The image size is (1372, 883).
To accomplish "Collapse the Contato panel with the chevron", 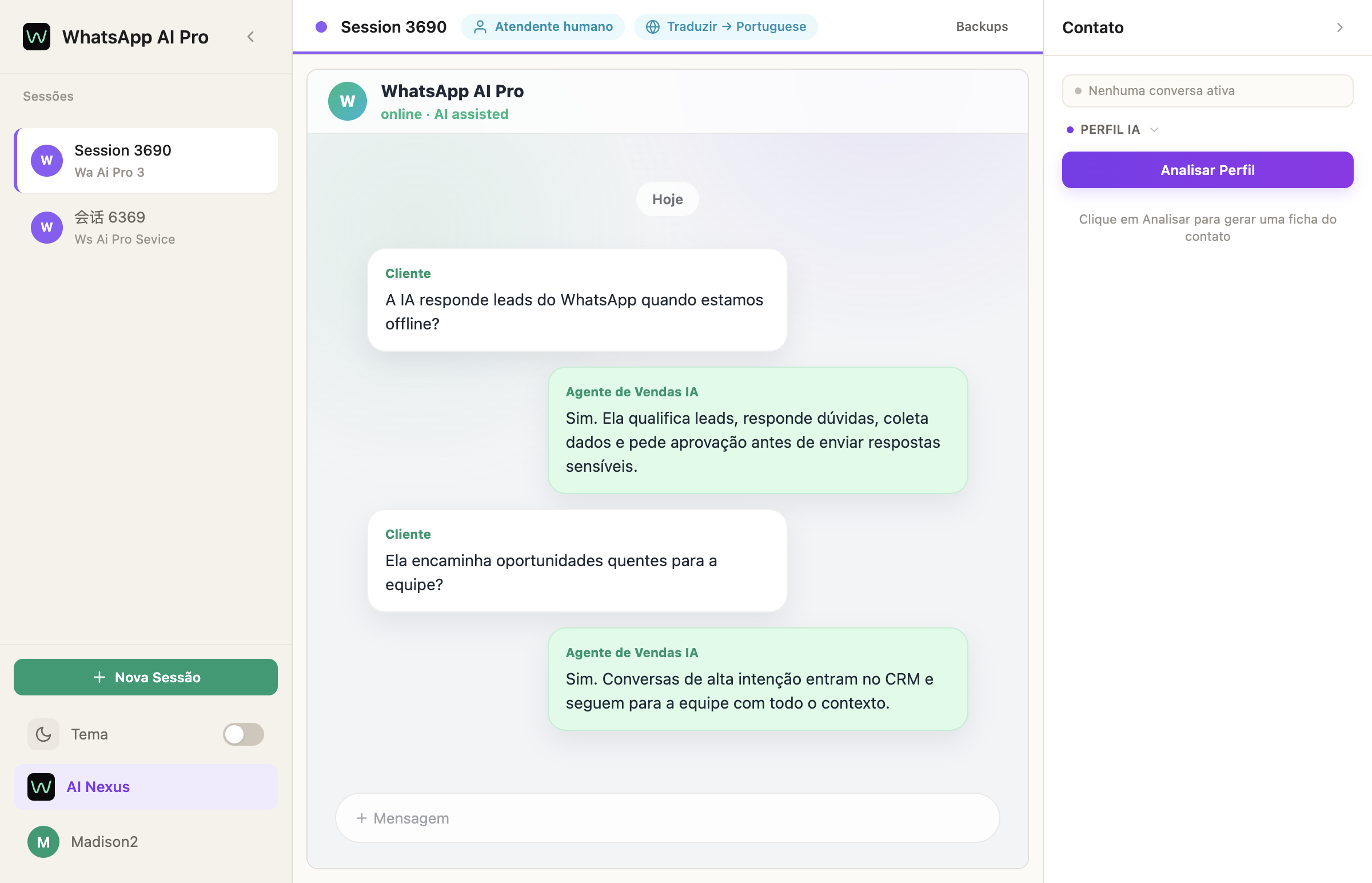I will [x=1340, y=27].
